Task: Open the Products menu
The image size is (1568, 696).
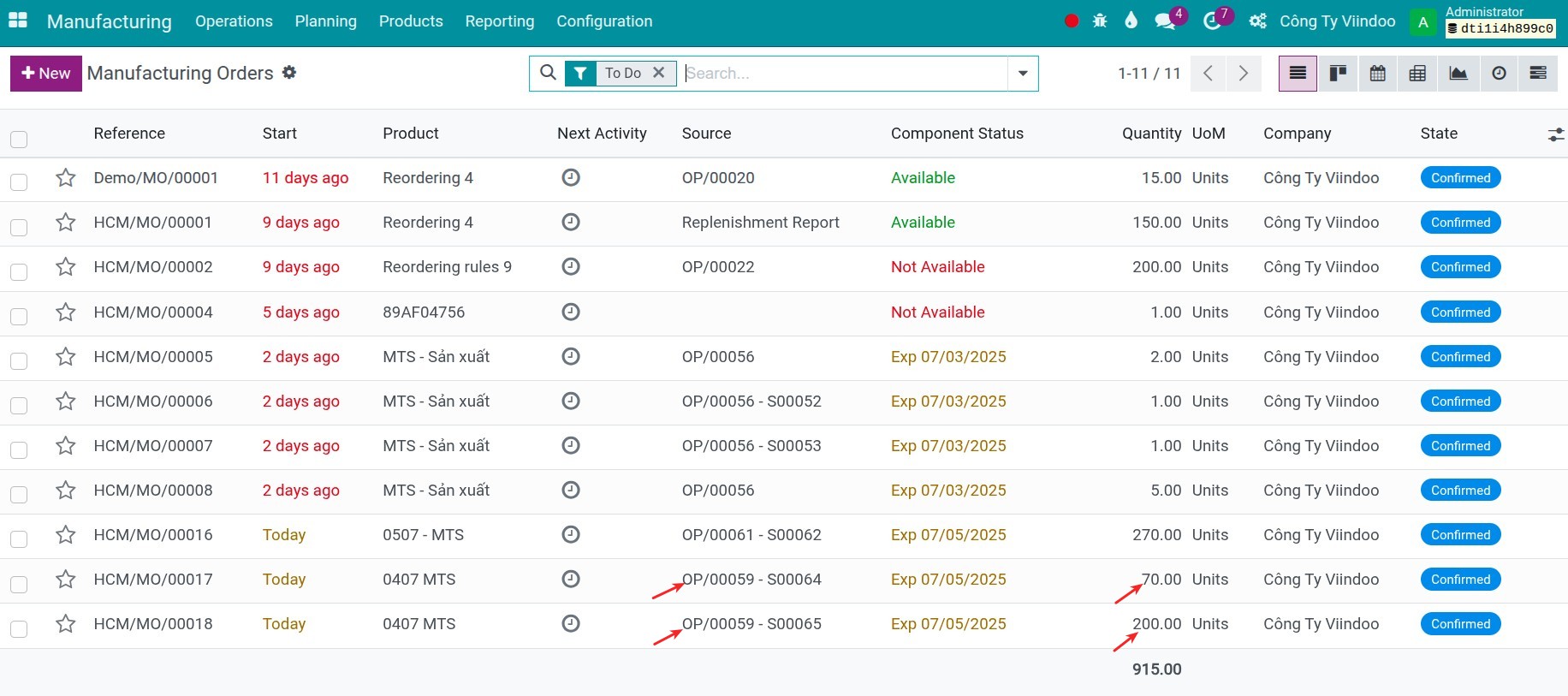Action: tap(411, 21)
